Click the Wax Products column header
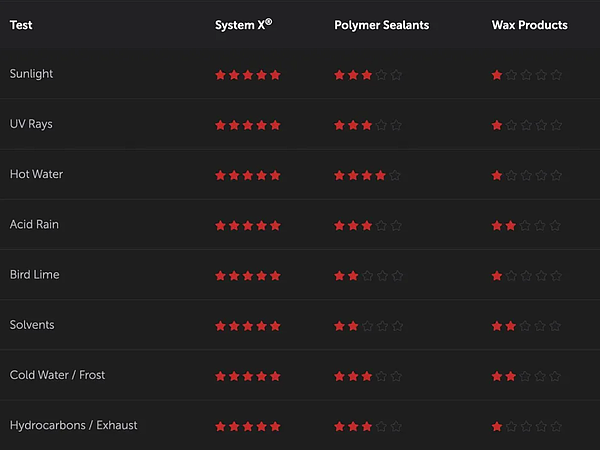 tap(529, 25)
